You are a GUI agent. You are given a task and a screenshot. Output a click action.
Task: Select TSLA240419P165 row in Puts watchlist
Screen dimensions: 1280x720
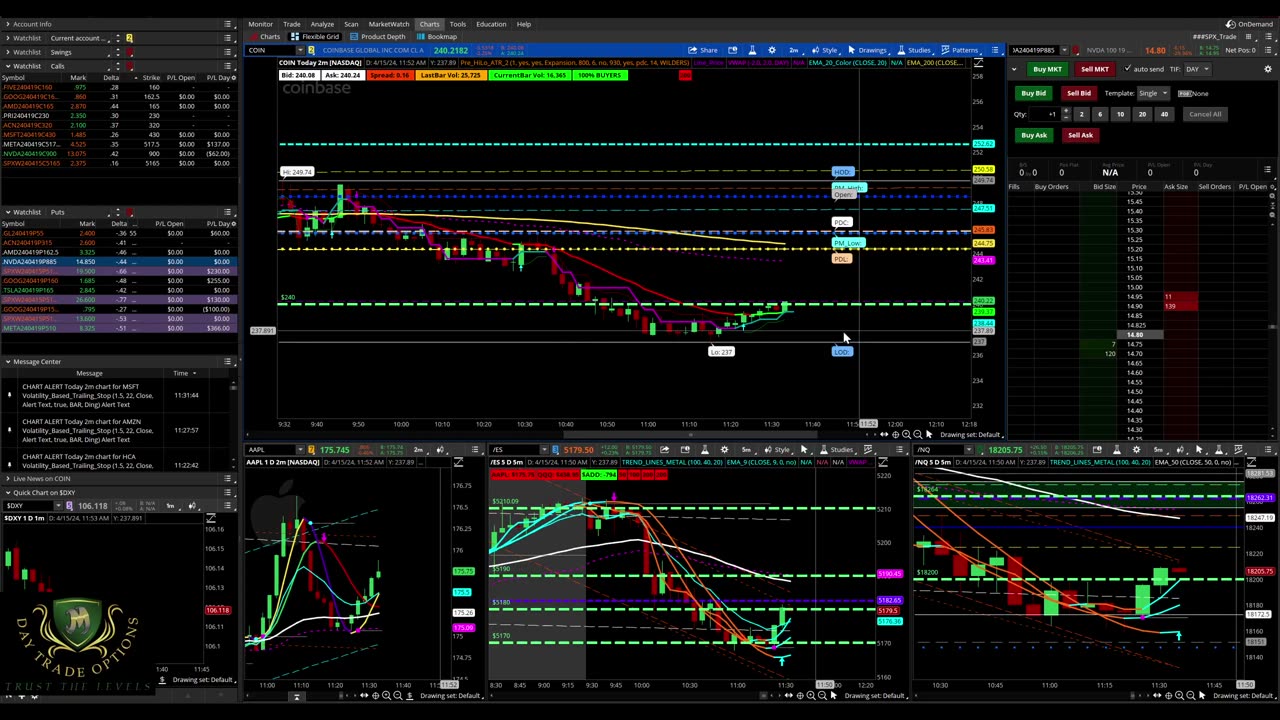(x=118, y=290)
